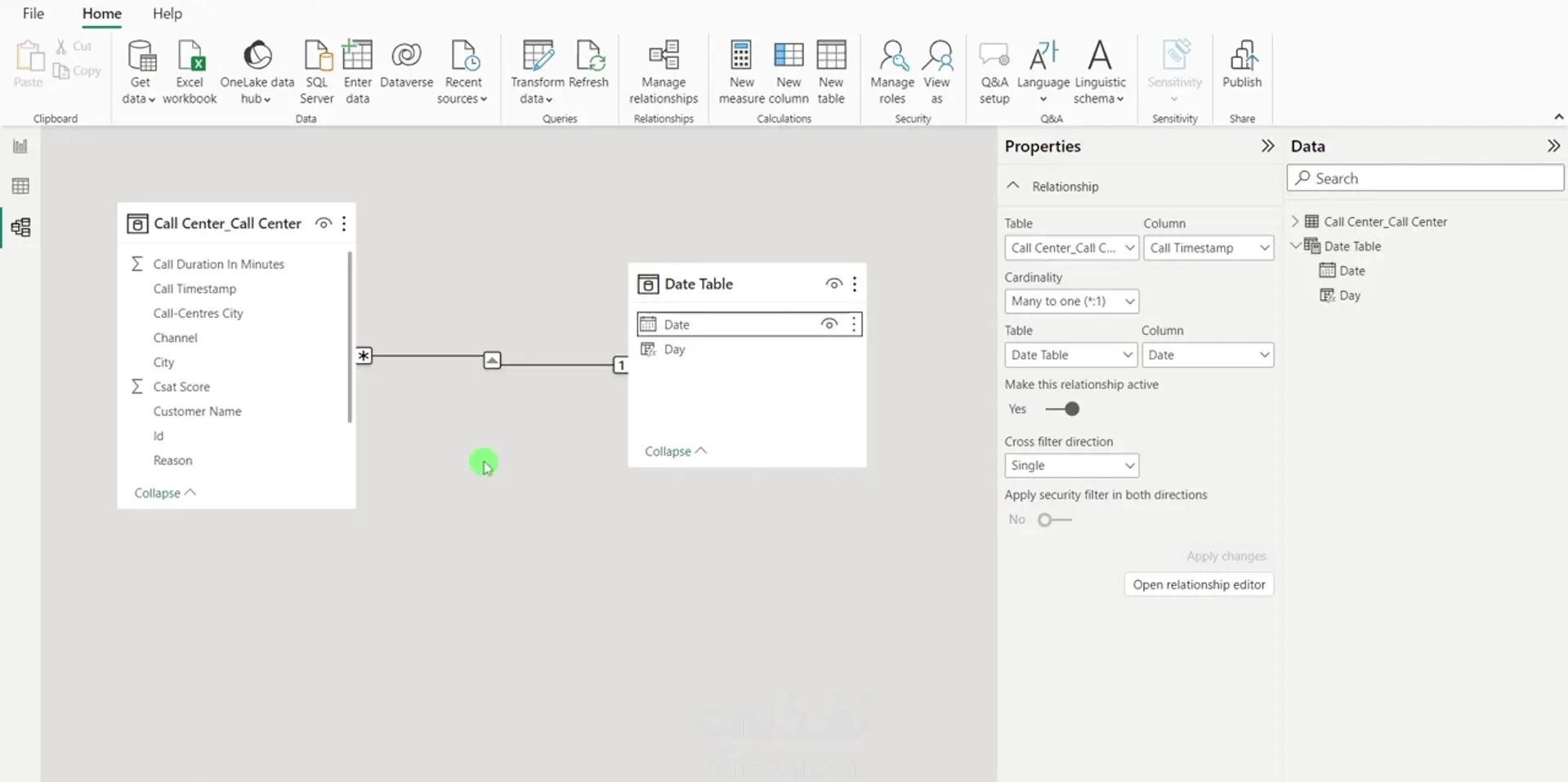Publish the report
This screenshot has height=782, width=1568.
point(1242,64)
